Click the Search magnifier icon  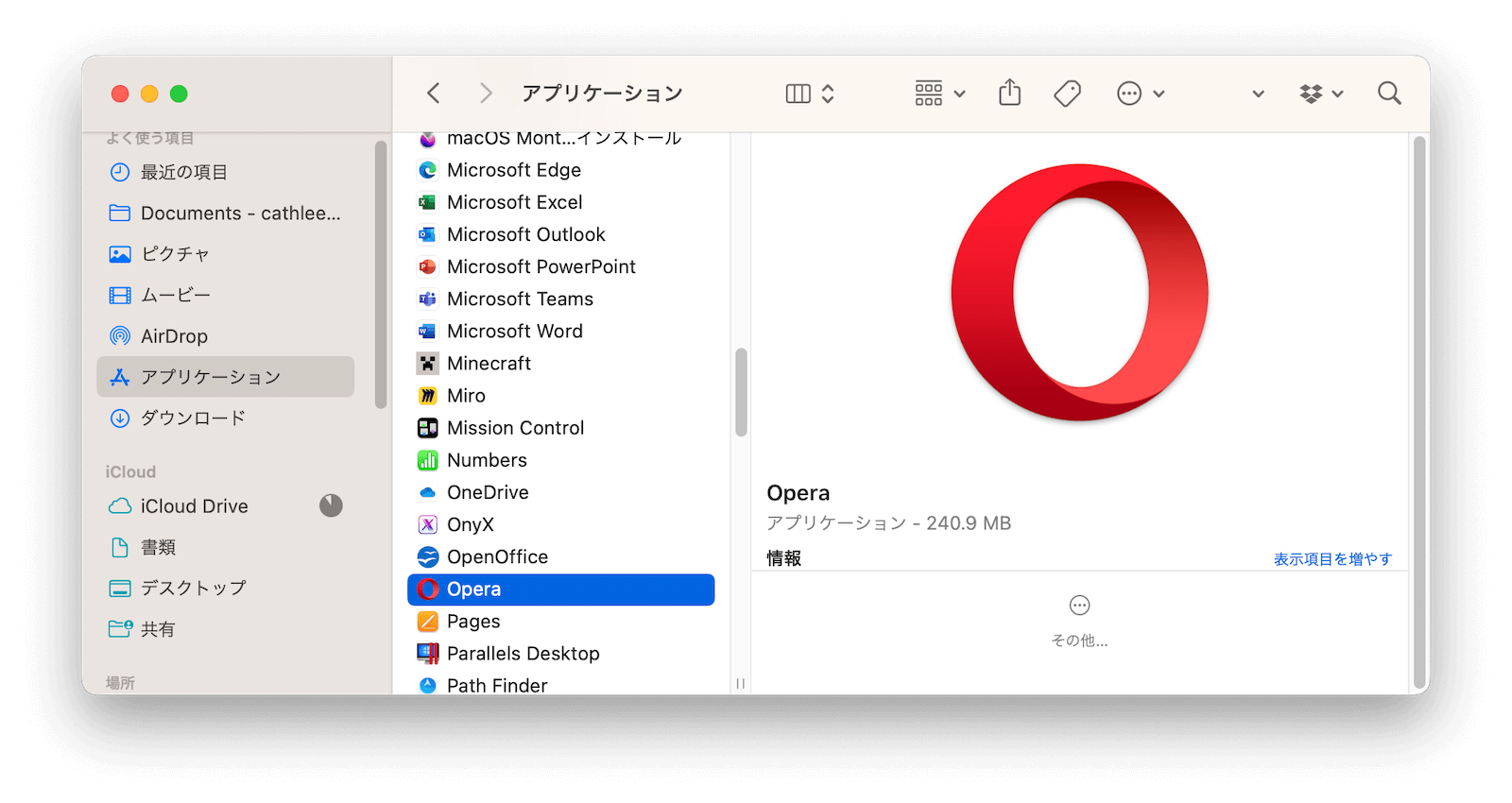[1389, 94]
